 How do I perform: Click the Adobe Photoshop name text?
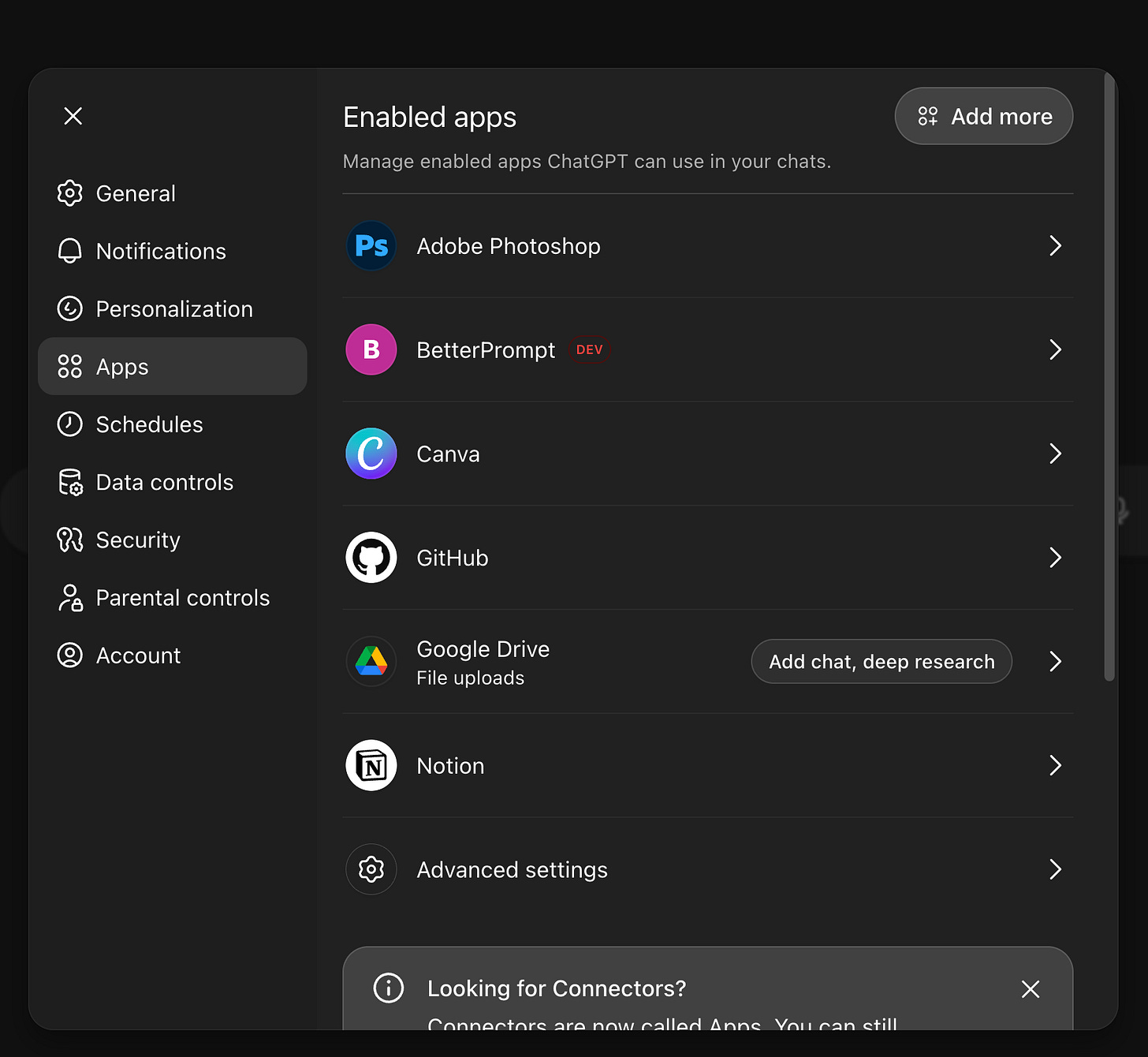[509, 246]
